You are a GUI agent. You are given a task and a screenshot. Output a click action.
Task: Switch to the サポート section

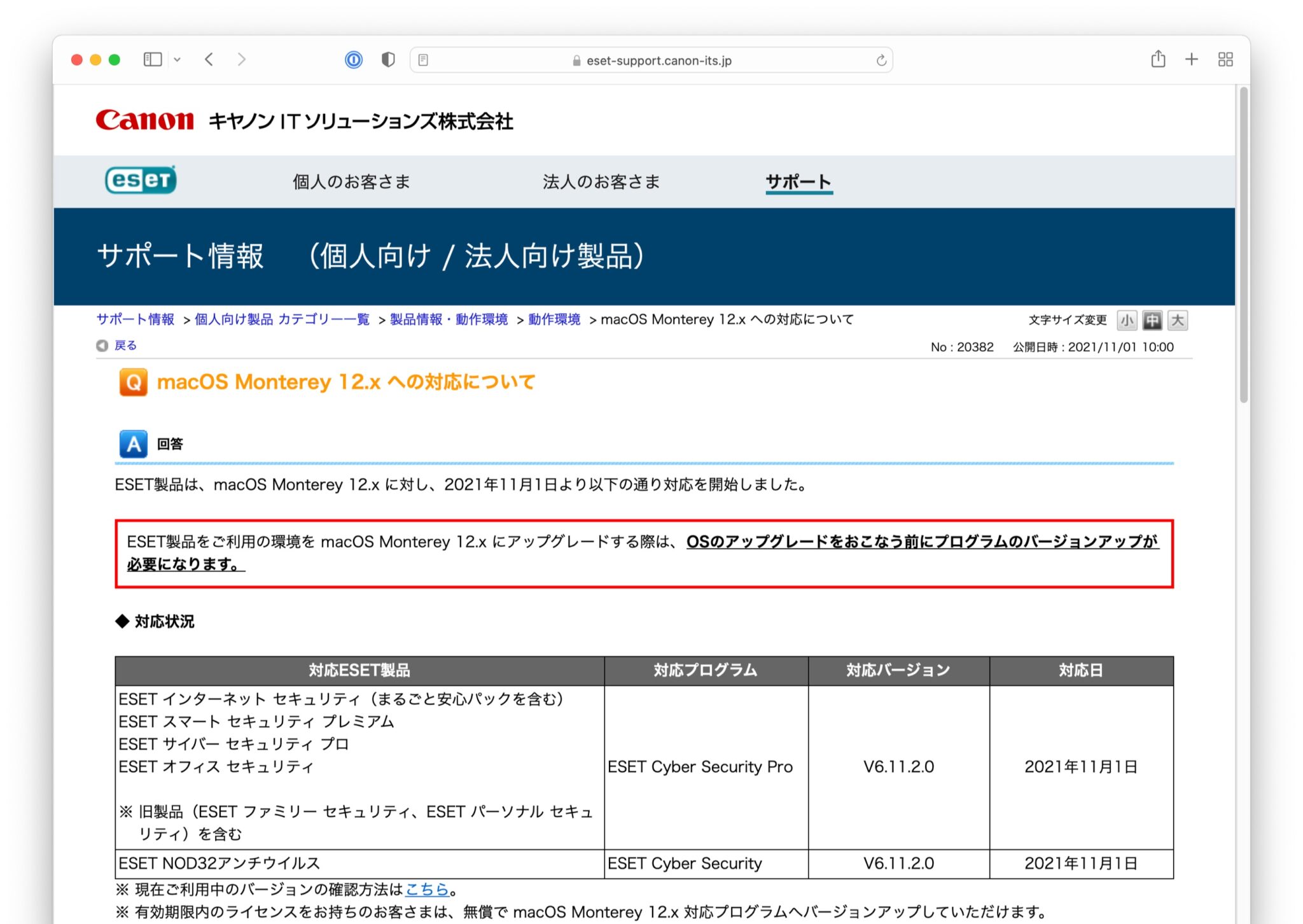[799, 181]
